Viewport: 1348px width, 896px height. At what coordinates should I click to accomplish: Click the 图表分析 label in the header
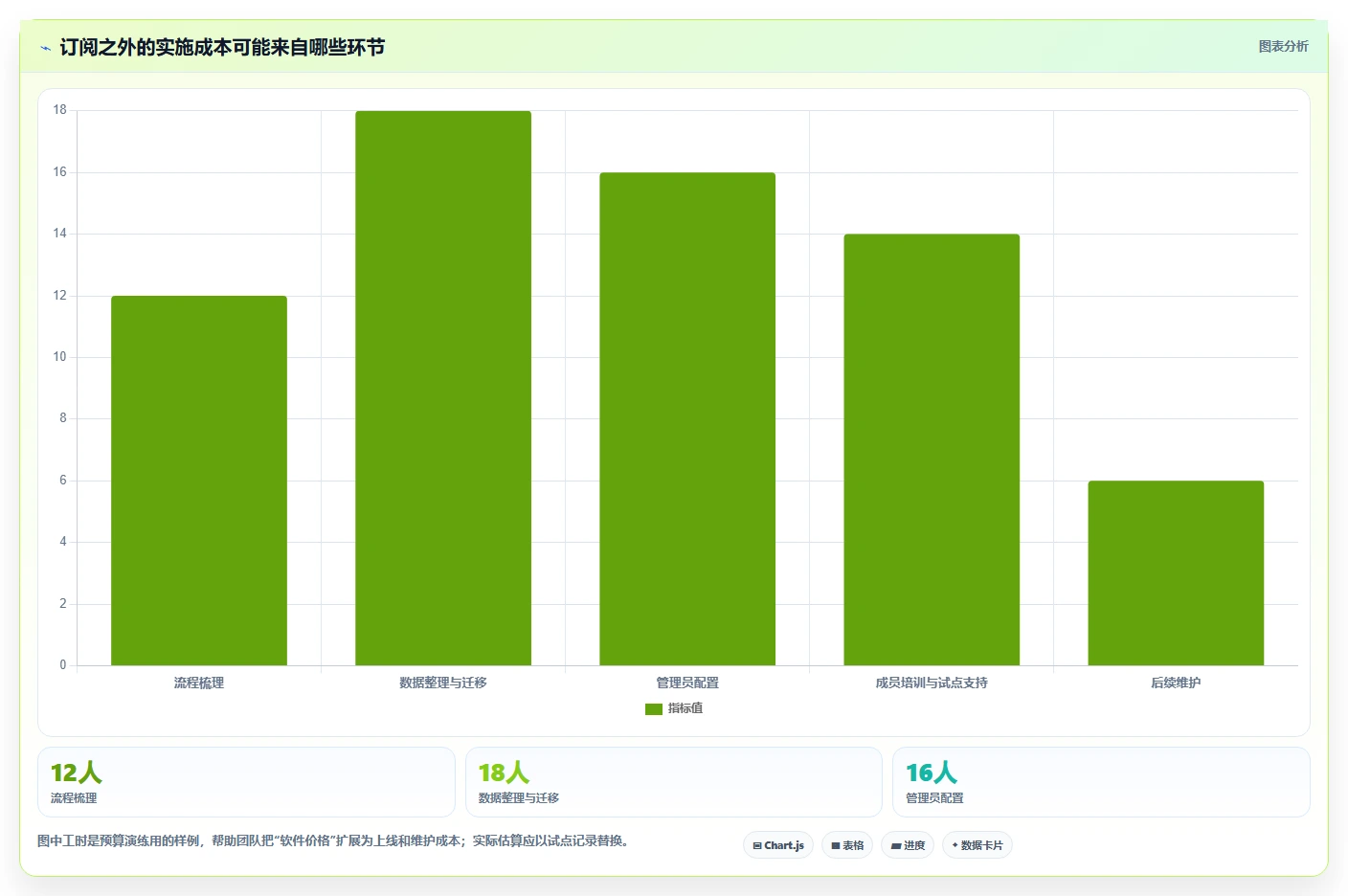[x=1283, y=46]
